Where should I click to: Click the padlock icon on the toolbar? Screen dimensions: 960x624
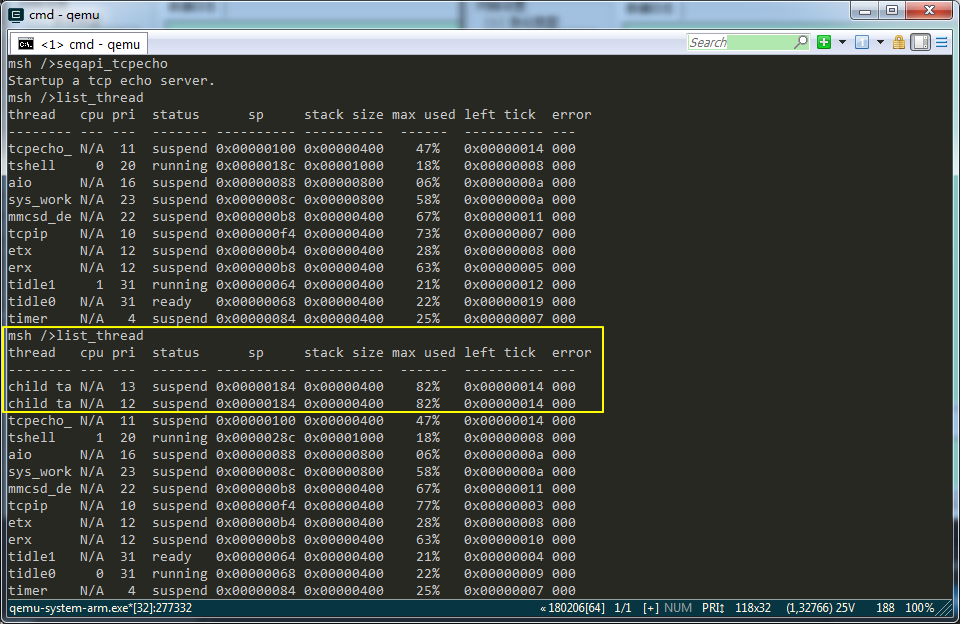[898, 42]
